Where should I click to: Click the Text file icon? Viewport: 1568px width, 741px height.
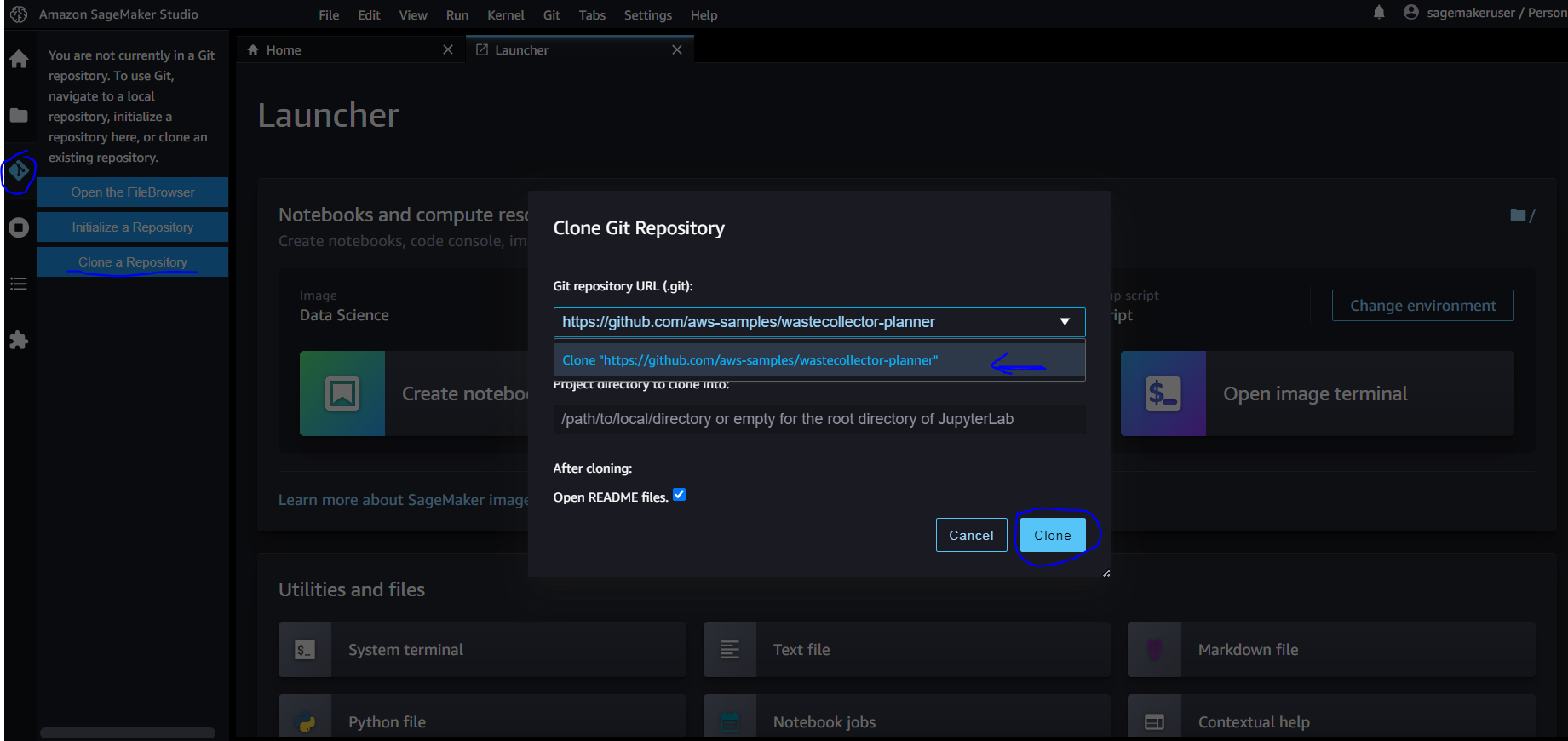pos(730,650)
